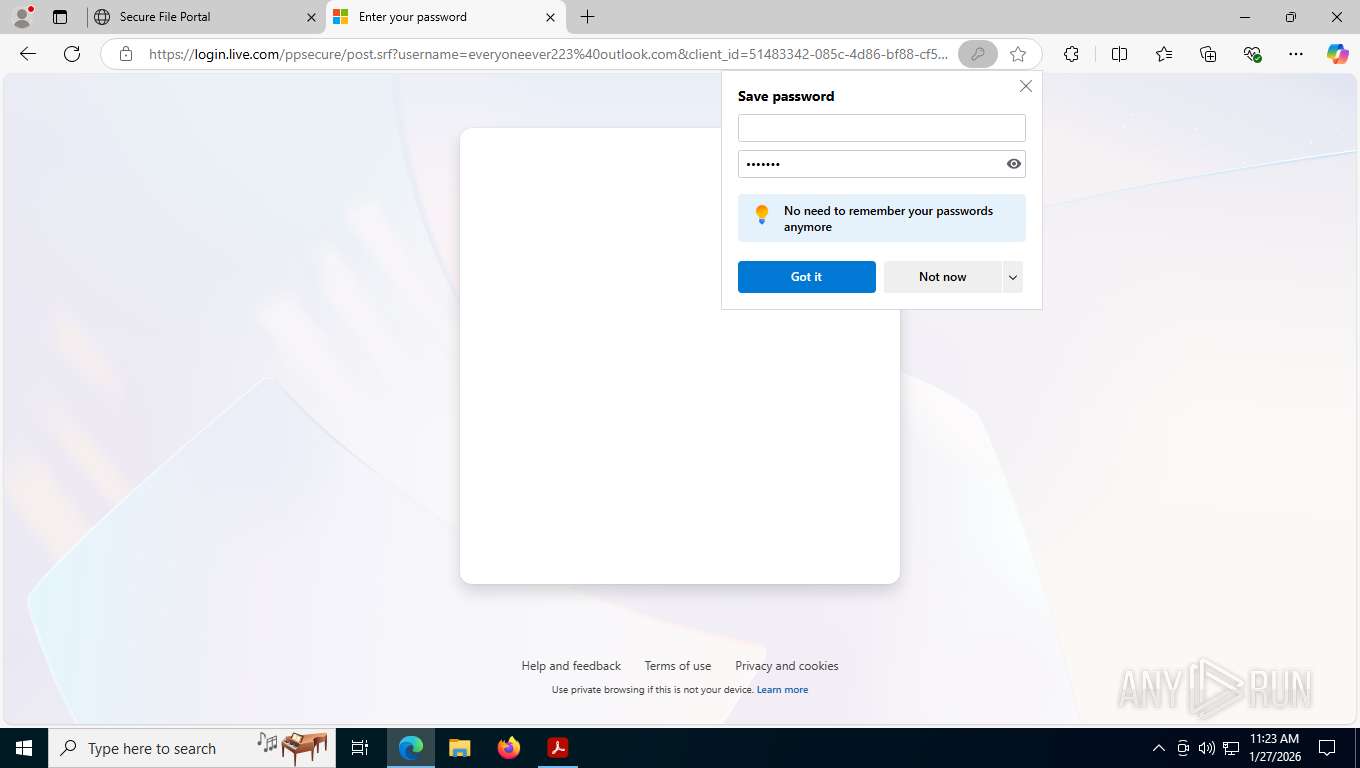Click the Got it button
The width and height of the screenshot is (1360, 768).
click(806, 277)
